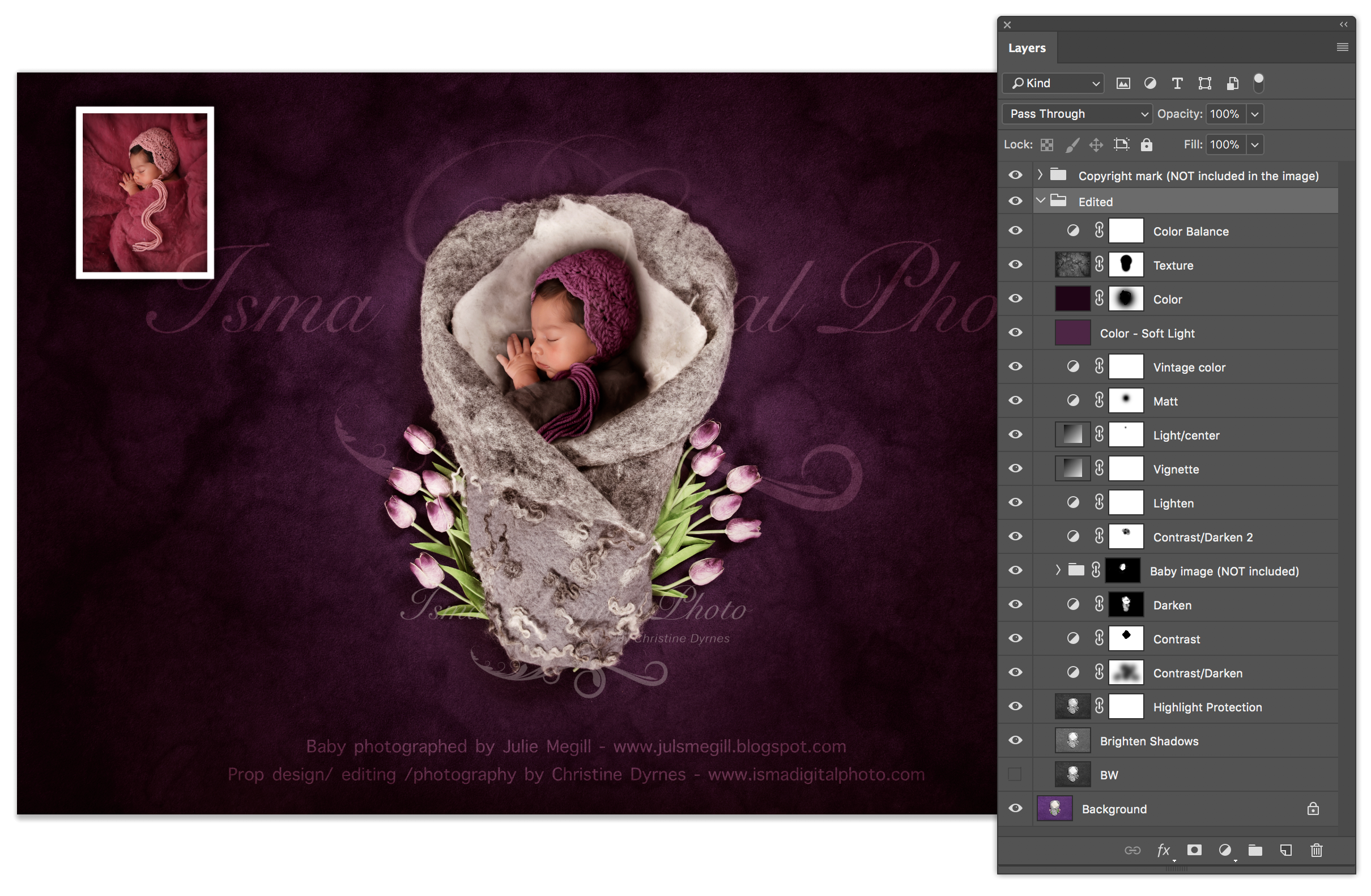Click lock icon on Background layer
Image resolution: width=1371 pixels, height=896 pixels.
pos(1313,809)
